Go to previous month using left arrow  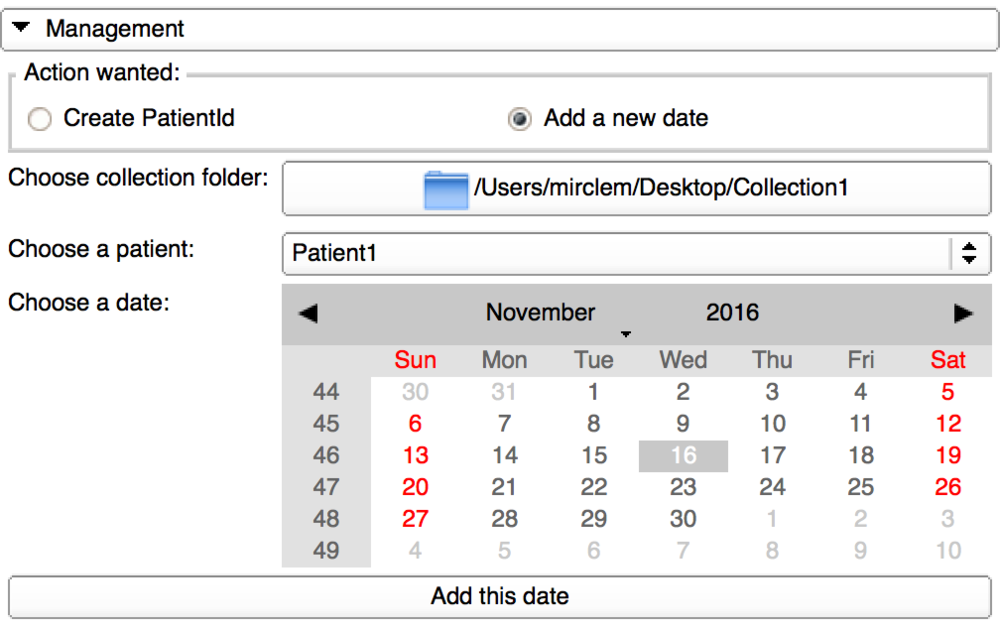click(308, 313)
